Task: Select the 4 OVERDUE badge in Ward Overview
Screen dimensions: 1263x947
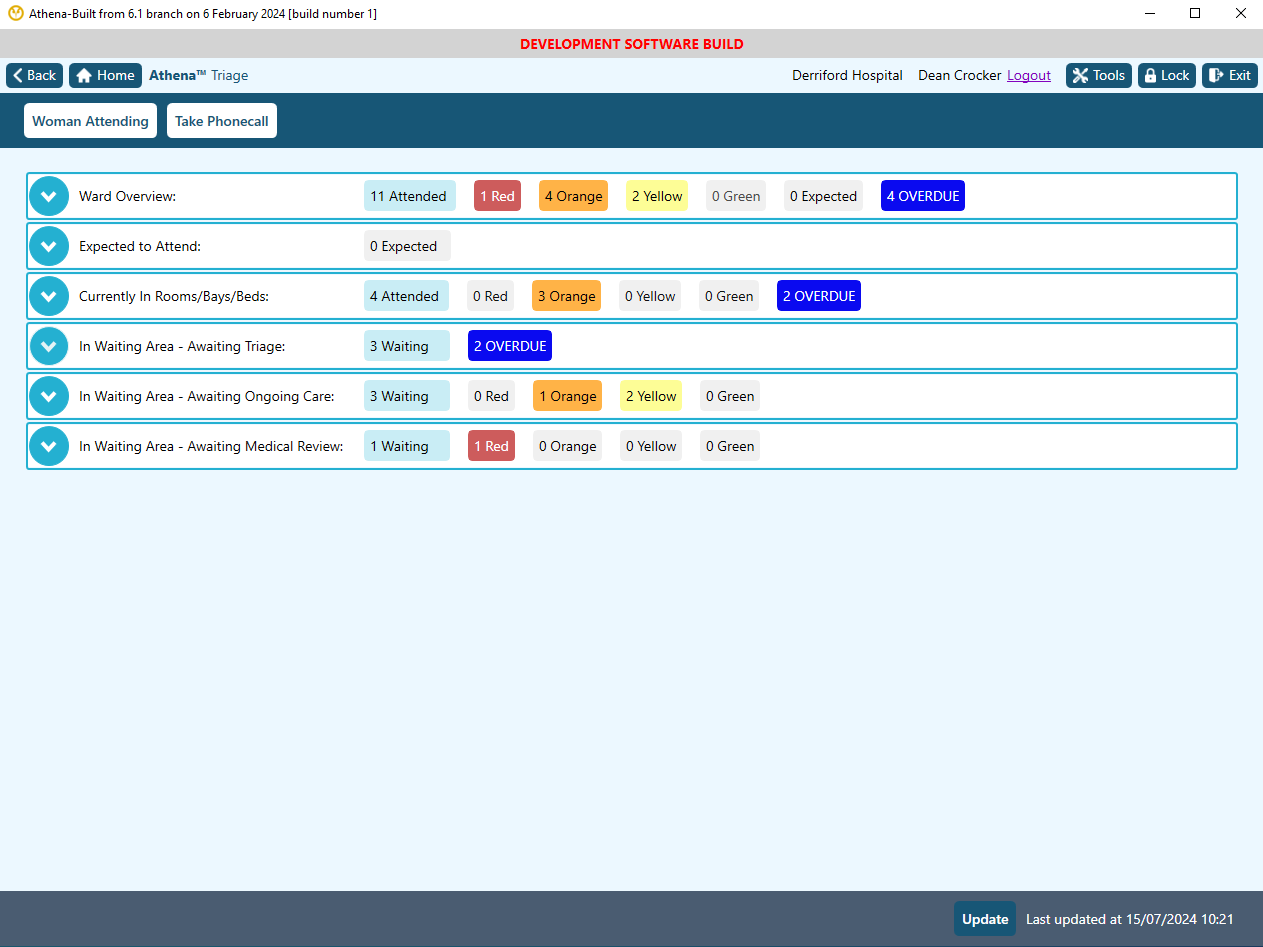Action: pos(923,196)
